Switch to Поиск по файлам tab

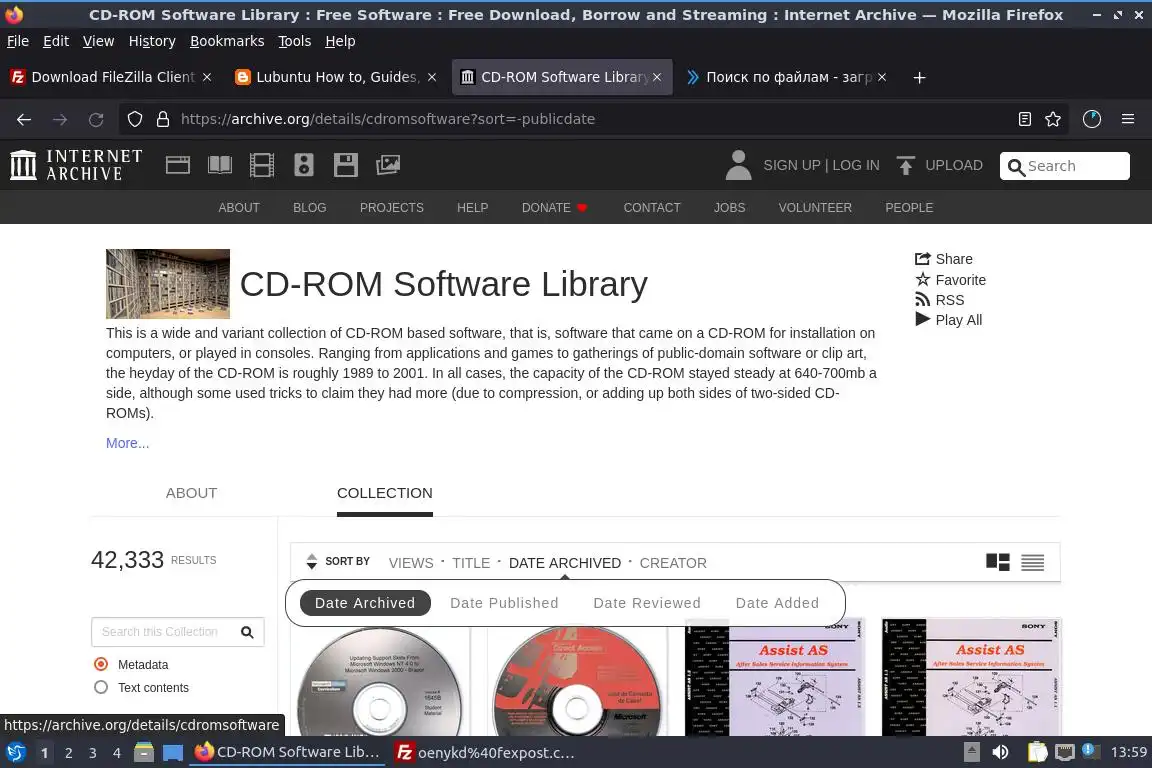pos(787,77)
